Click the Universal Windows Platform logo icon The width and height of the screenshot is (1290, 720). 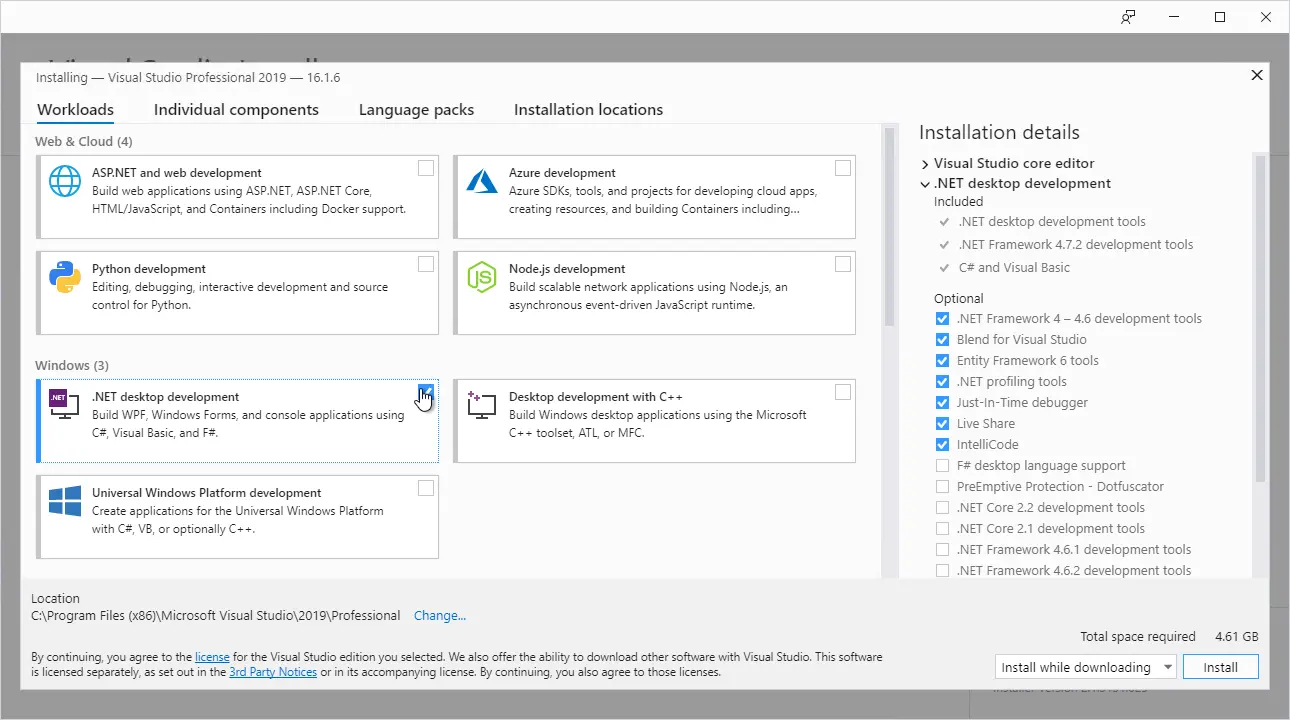coord(65,500)
